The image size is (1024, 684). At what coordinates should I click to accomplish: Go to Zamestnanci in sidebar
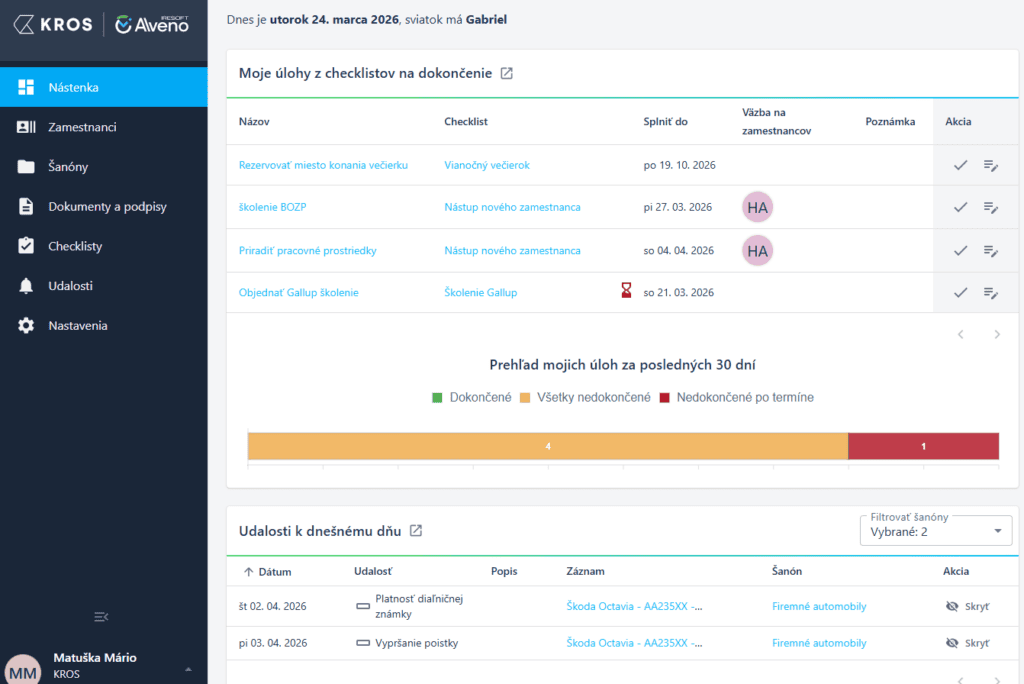tap(82, 127)
